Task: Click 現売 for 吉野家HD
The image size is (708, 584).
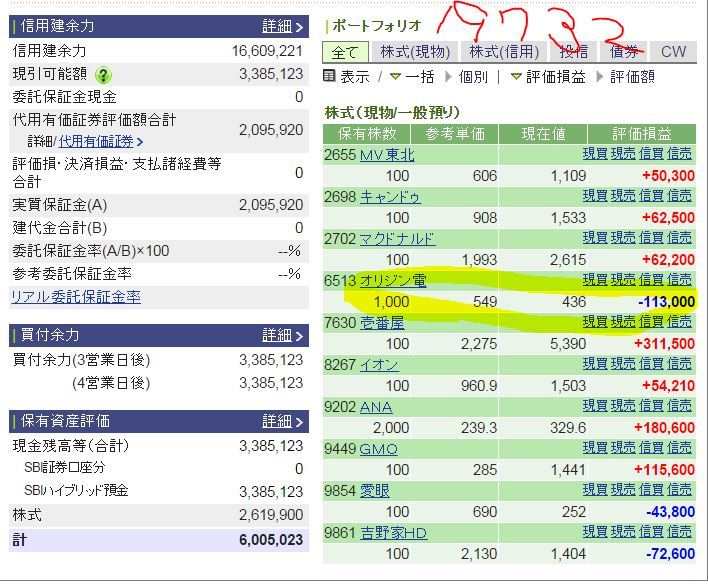Action: 623,532
